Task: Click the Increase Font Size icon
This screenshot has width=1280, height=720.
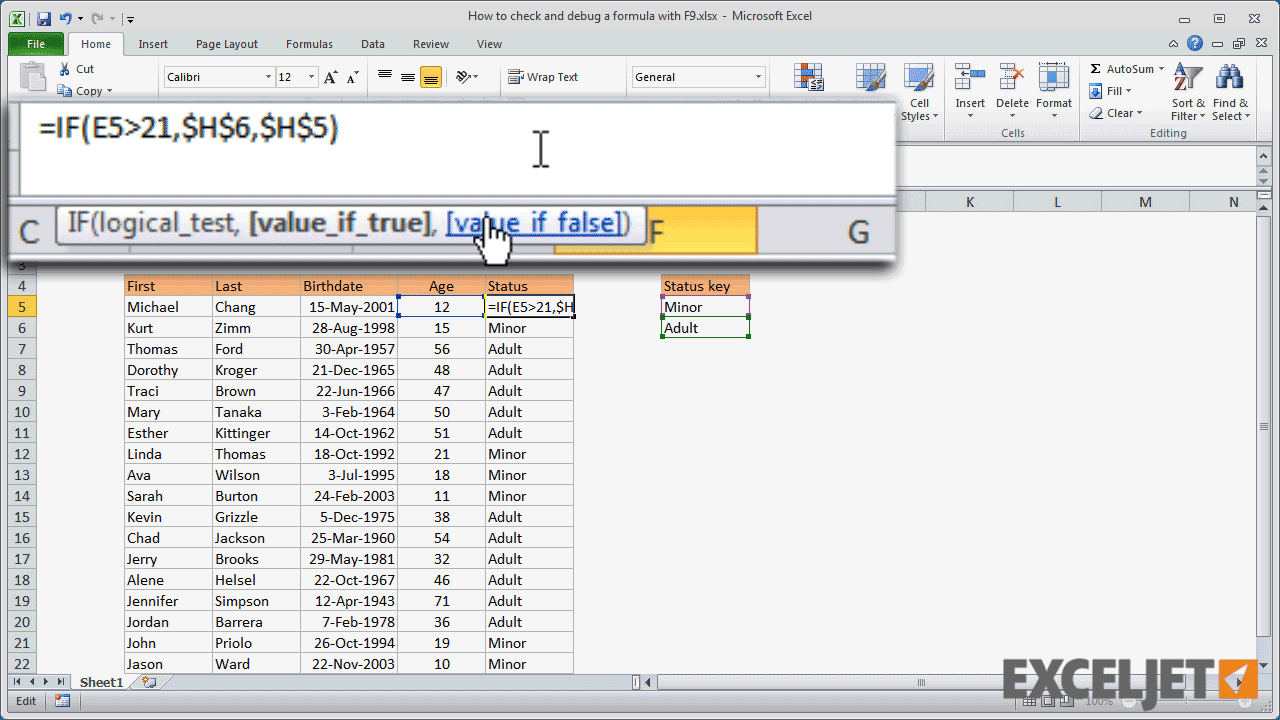Action: pos(330,77)
